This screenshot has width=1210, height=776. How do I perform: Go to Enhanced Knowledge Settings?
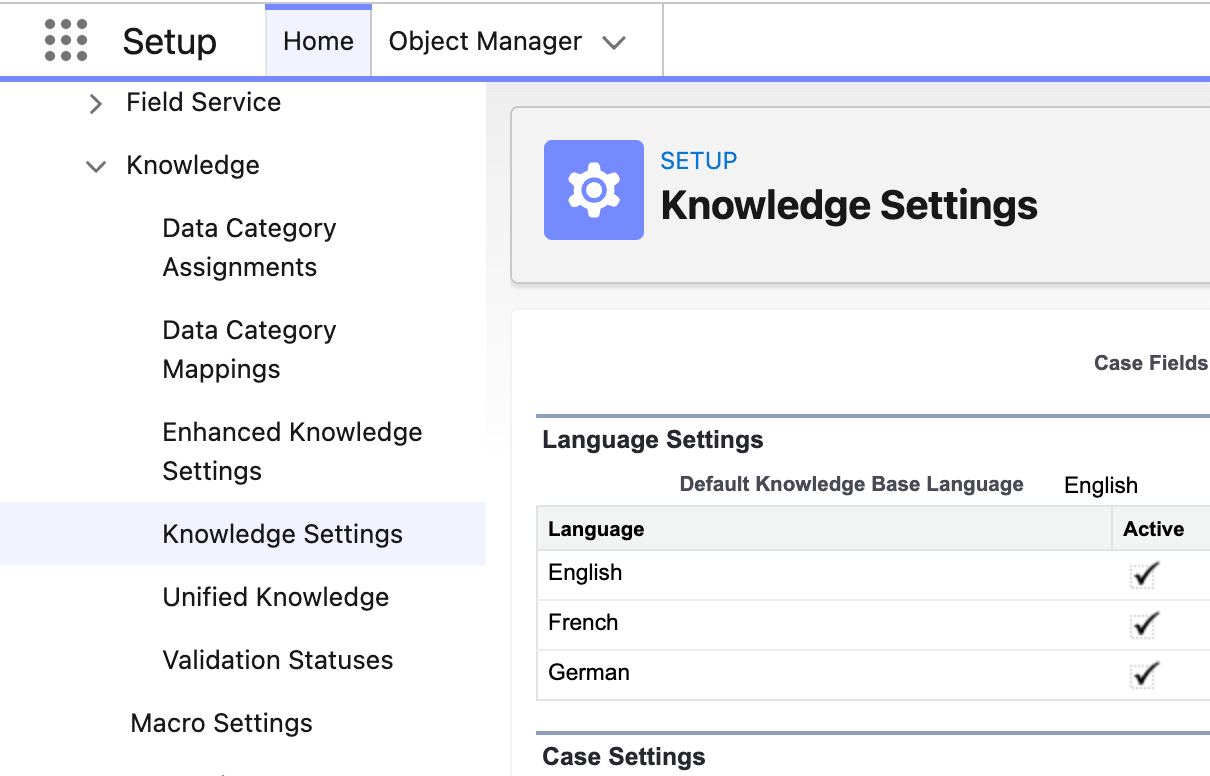pos(292,451)
